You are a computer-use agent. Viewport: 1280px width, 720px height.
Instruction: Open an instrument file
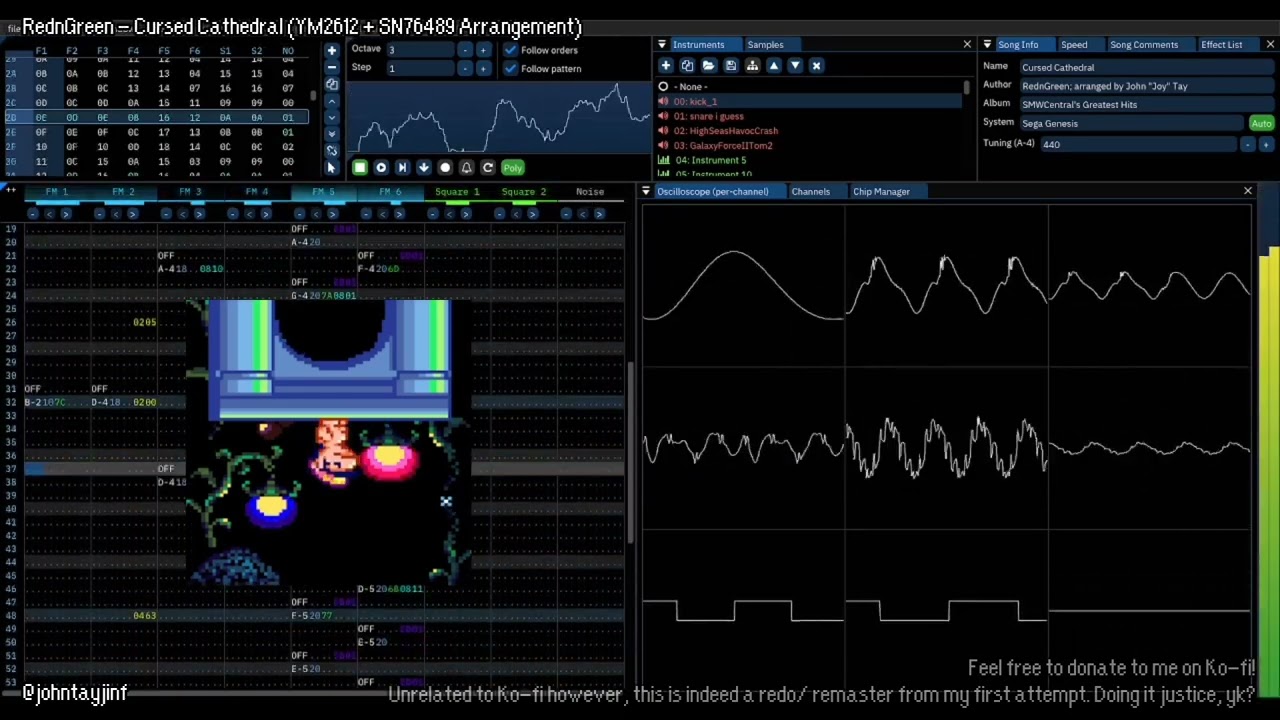click(709, 66)
